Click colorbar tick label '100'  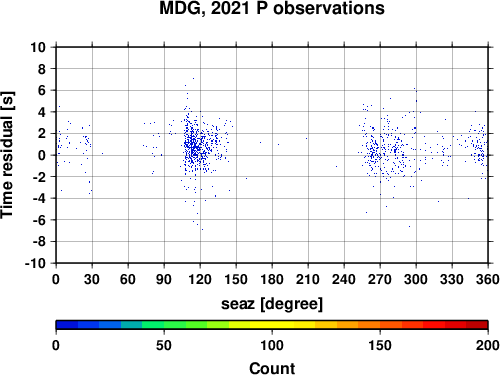[272, 345]
